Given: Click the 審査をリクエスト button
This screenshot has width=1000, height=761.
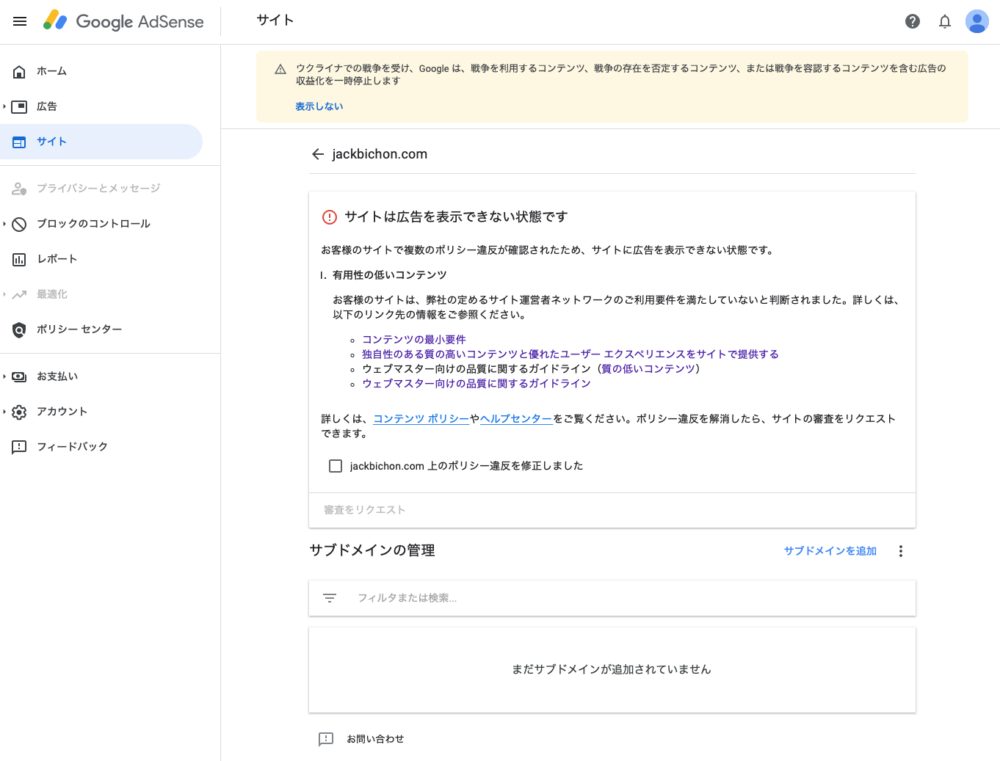Looking at the screenshot, I should click(364, 510).
